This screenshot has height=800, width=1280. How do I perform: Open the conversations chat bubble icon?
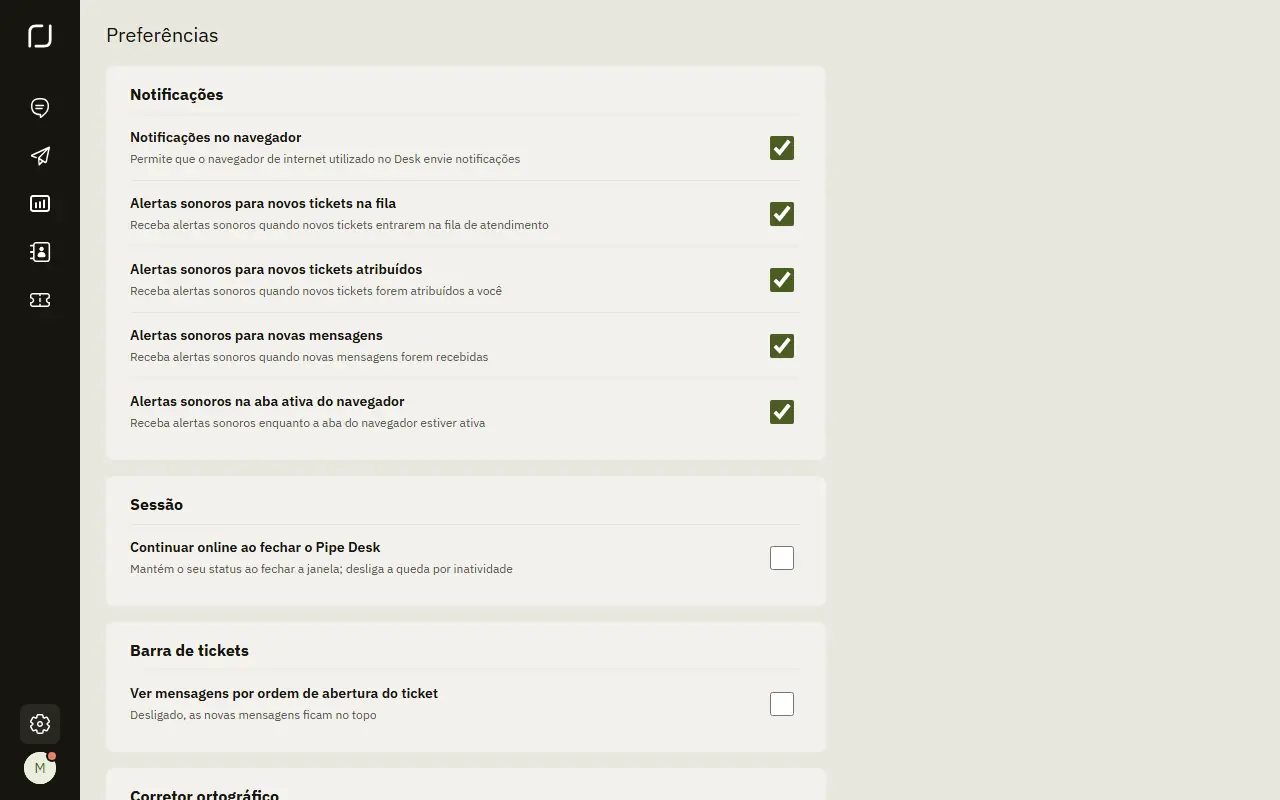pyautogui.click(x=40, y=108)
